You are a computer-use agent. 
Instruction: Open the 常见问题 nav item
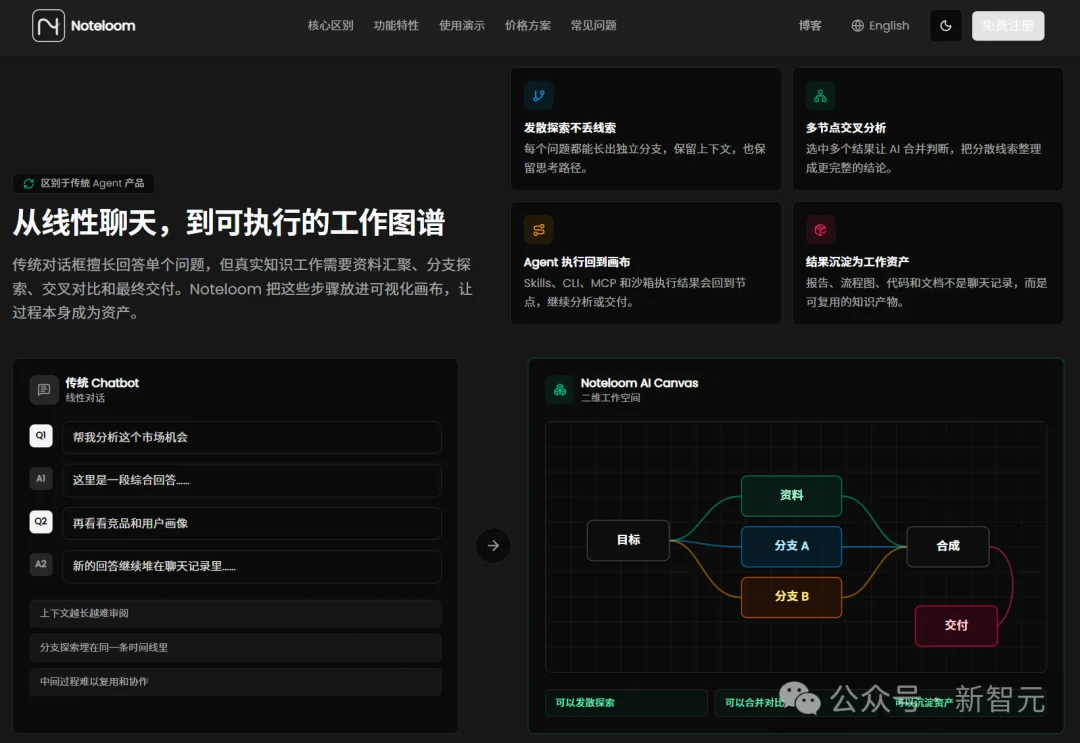point(594,25)
